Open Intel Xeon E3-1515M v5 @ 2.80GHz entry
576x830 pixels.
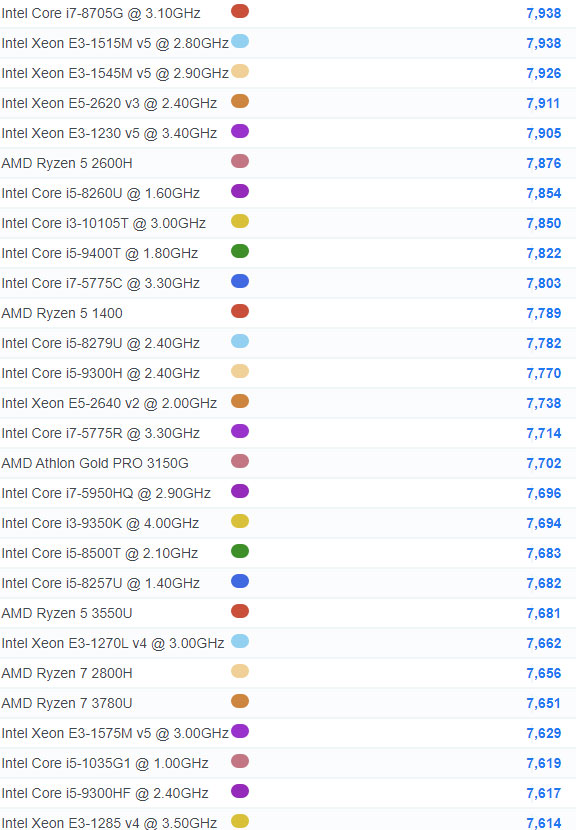click(x=115, y=43)
